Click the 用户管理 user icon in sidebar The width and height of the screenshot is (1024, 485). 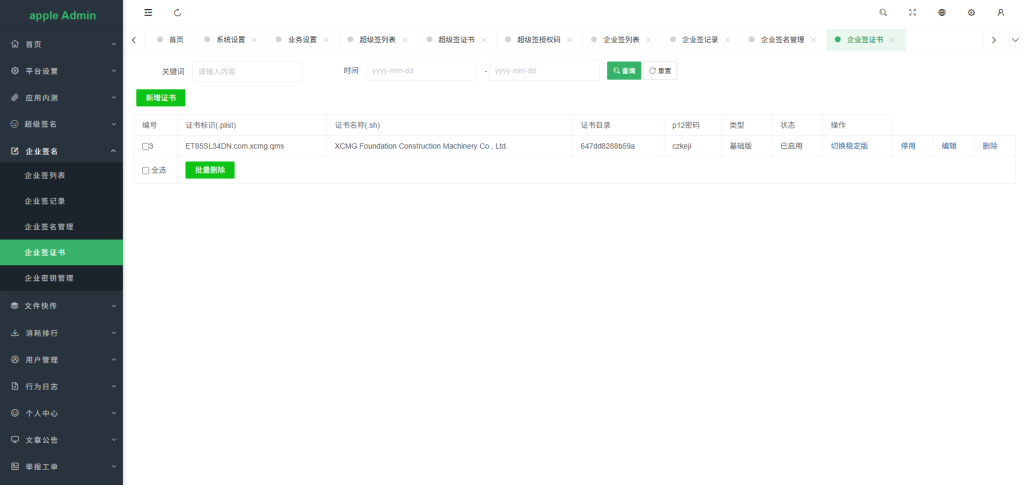15,360
